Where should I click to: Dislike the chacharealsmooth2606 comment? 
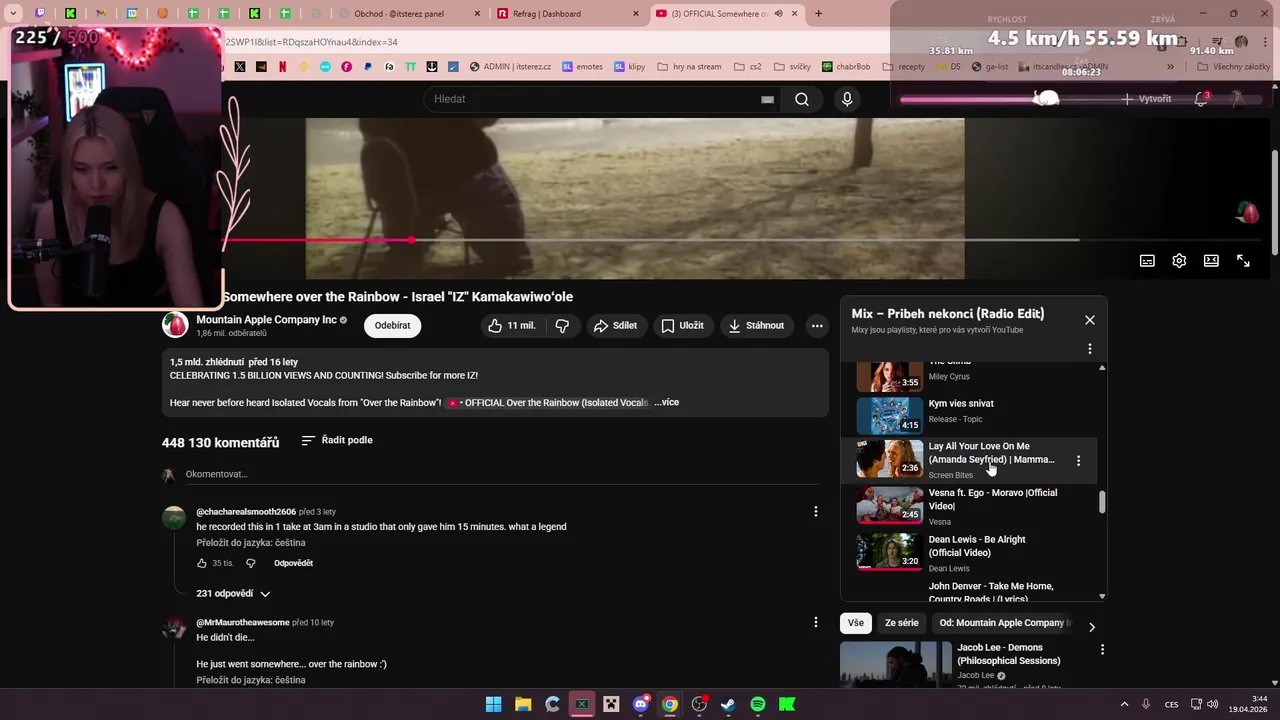tap(251, 563)
